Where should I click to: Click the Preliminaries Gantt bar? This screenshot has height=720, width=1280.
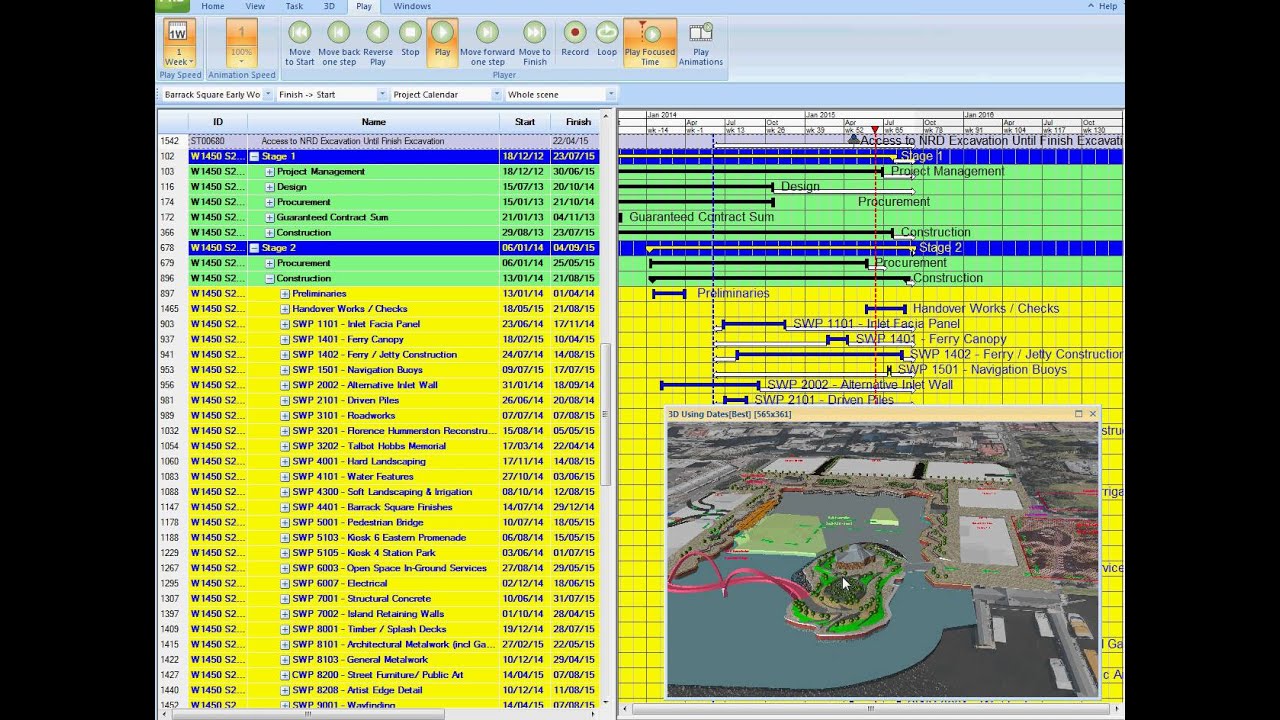(669, 293)
